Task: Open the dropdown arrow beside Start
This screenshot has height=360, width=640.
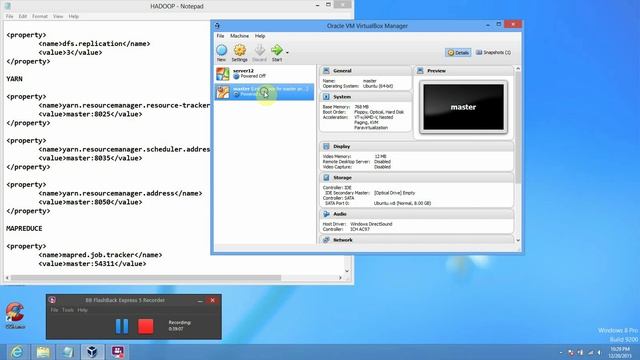Action: [287, 53]
